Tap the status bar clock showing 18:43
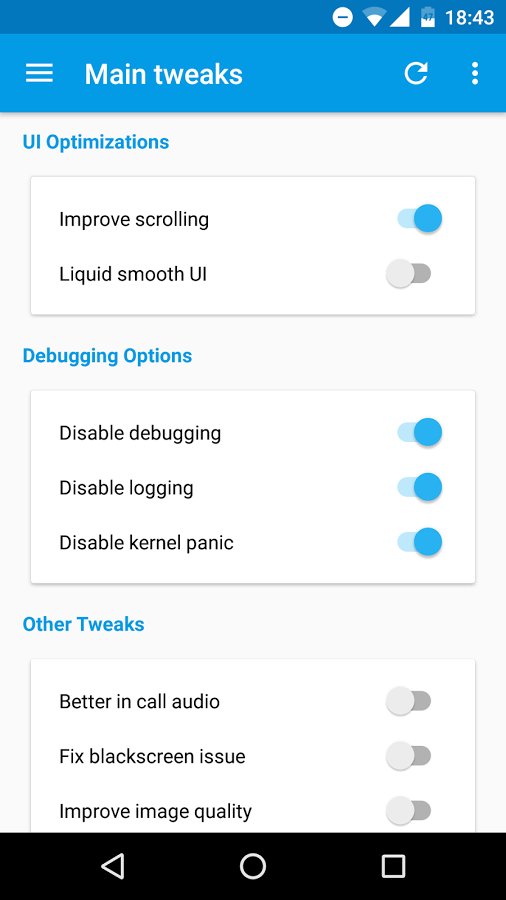The width and height of the screenshot is (506, 900). (469, 18)
